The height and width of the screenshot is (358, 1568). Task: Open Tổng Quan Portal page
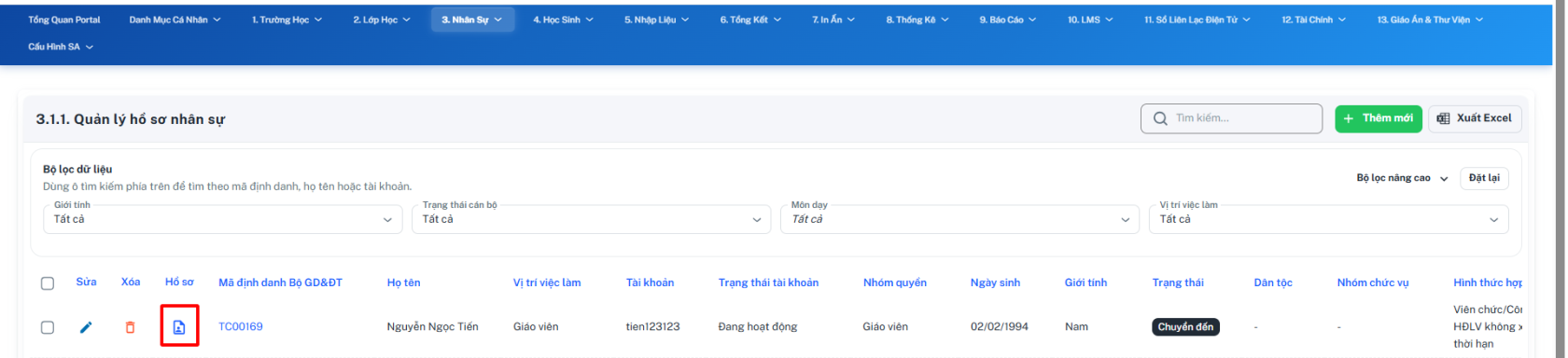(64, 20)
